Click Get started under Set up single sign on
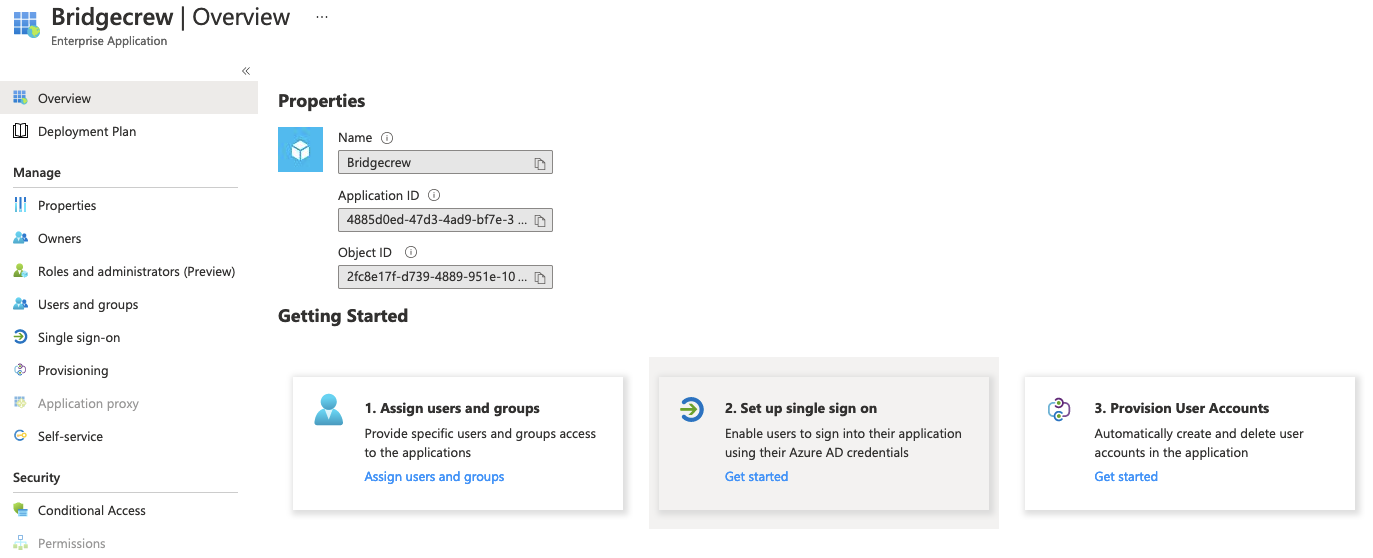Screen dimensions: 1373x558 coord(756,477)
